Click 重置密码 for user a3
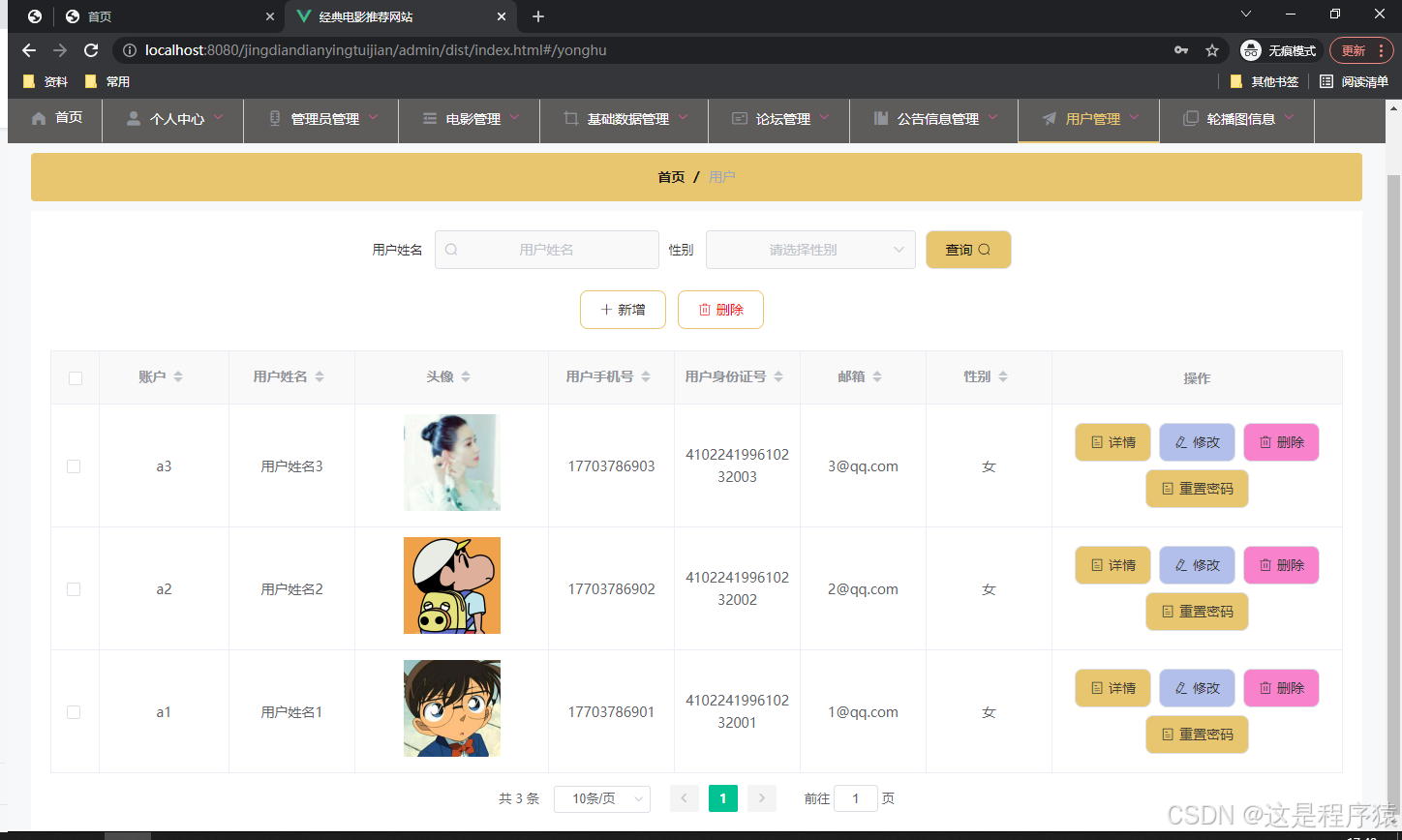 [x=1197, y=489]
